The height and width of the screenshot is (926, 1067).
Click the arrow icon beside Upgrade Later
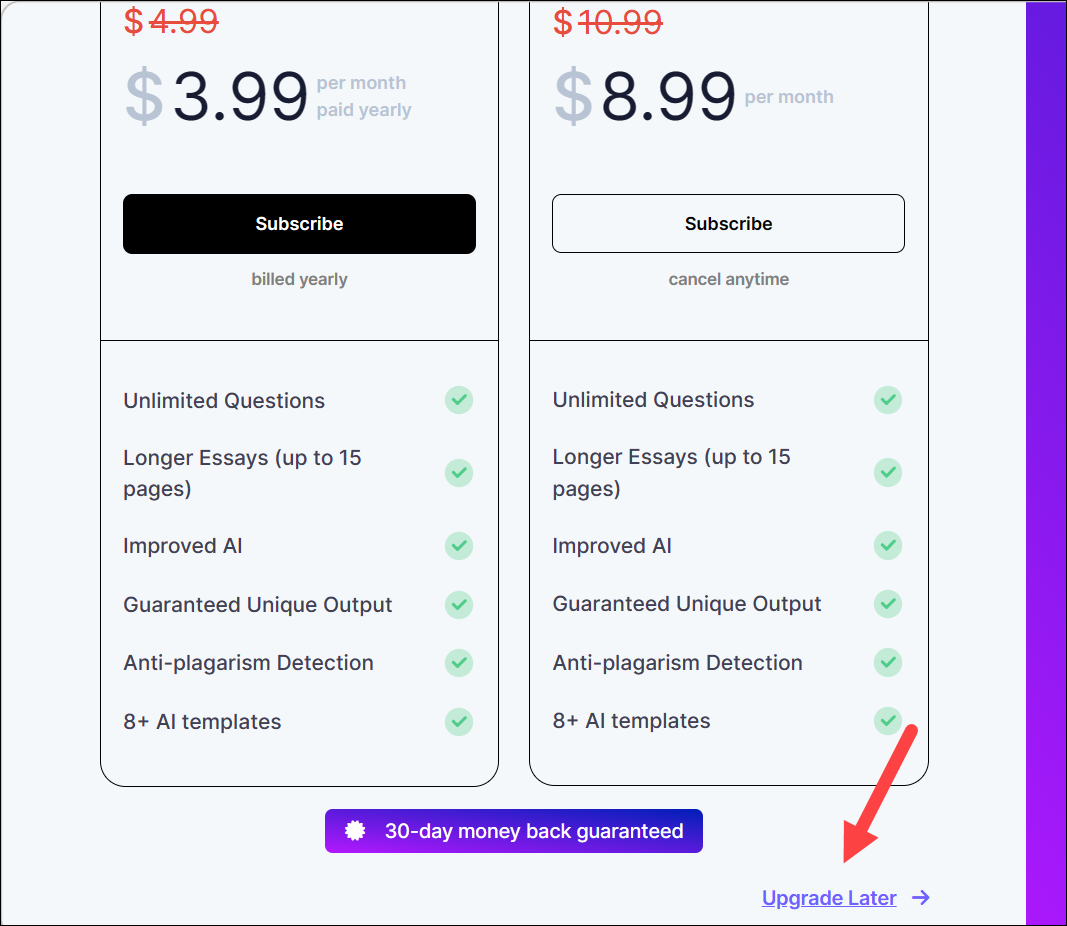pyautogui.click(x=920, y=897)
